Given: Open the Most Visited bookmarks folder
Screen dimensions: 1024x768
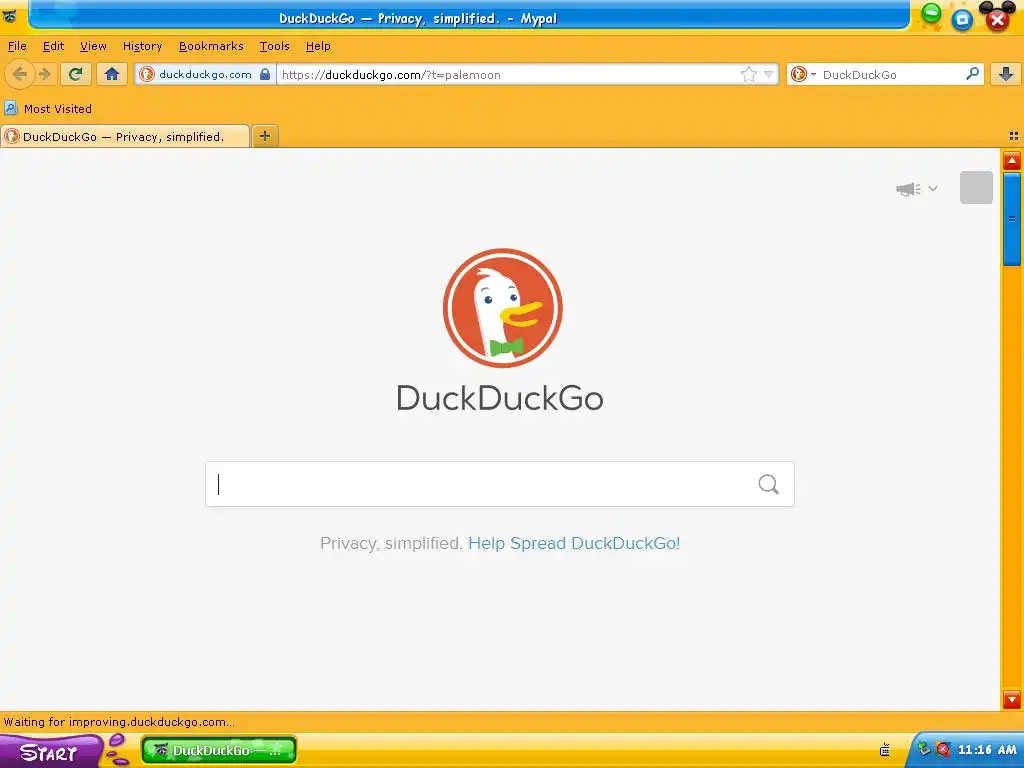Looking at the screenshot, I should click(48, 108).
